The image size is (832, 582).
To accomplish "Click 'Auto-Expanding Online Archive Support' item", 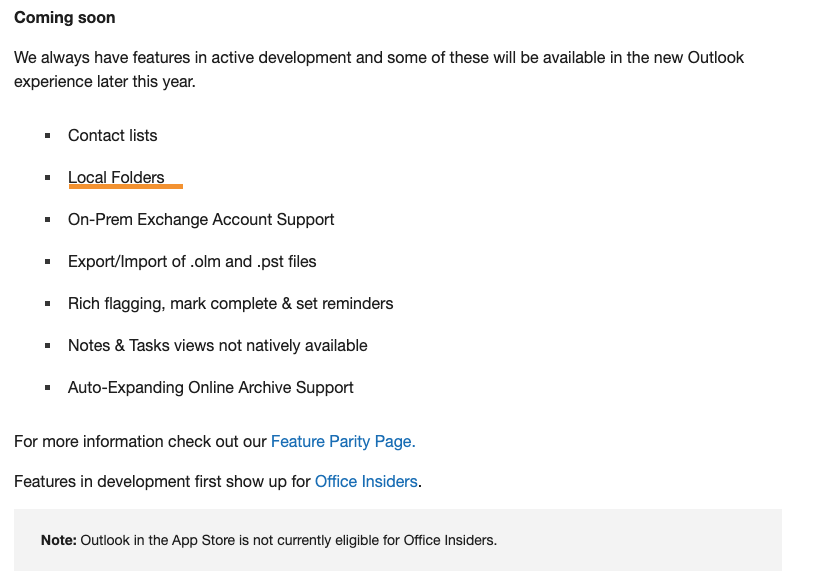I will click(x=211, y=387).
